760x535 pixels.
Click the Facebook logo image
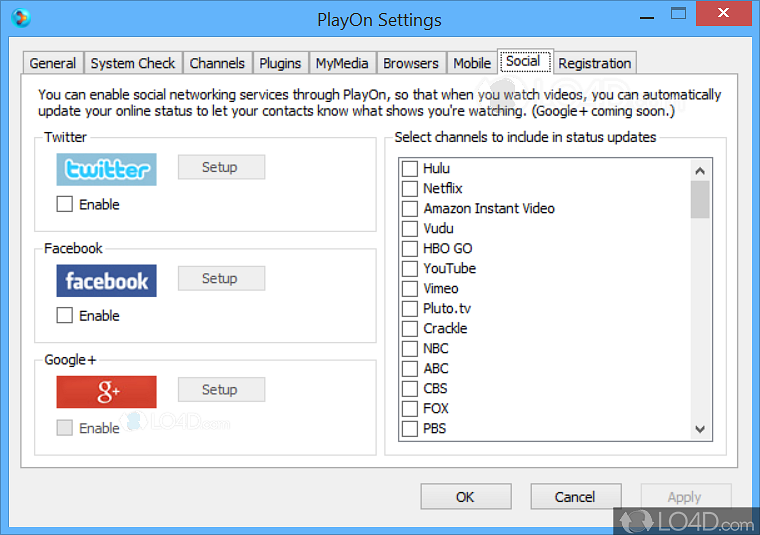[x=107, y=281]
